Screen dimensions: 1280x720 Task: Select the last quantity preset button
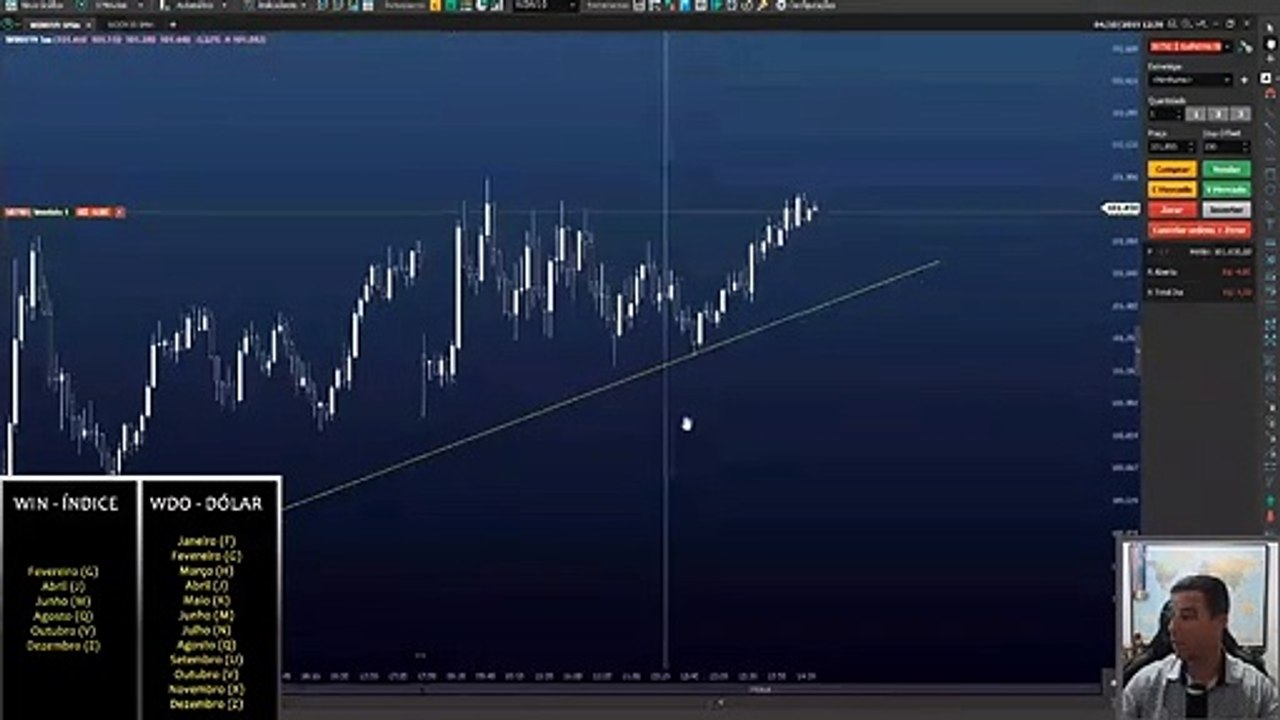tap(1240, 114)
